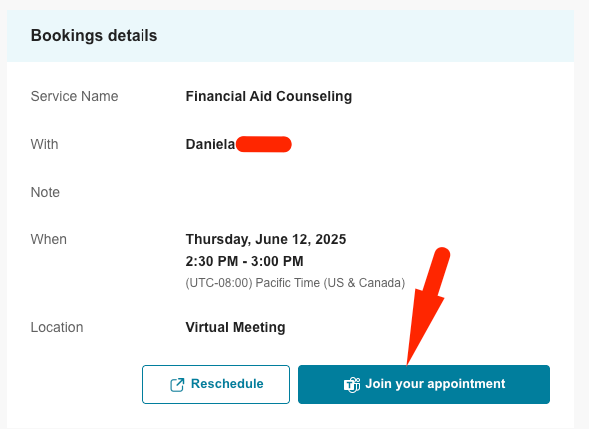Viewport: 589px width, 429px height.
Task: Select the Bookings details heading
Action: pyautogui.click(x=94, y=36)
